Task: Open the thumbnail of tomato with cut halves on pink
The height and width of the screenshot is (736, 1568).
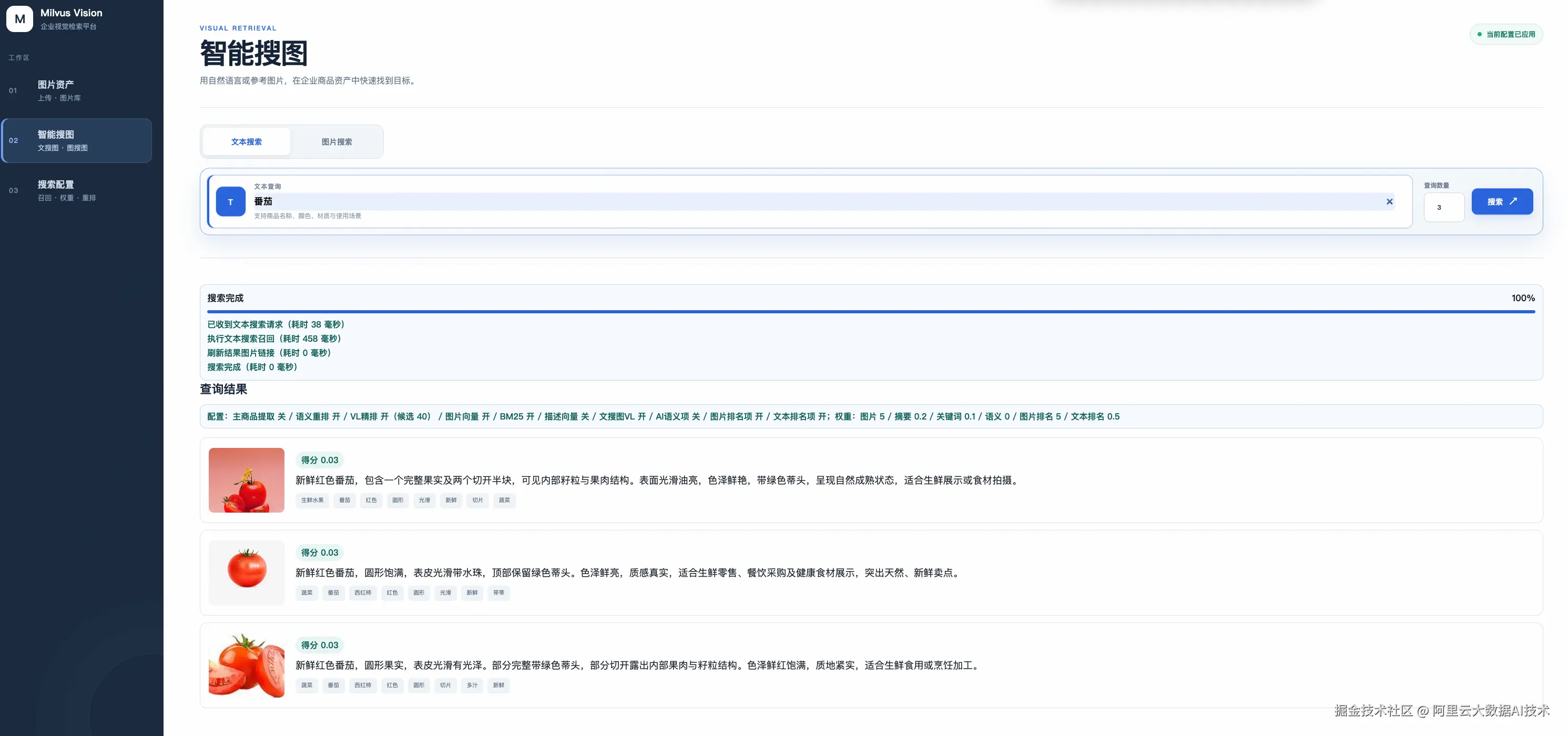Action: pos(247,479)
